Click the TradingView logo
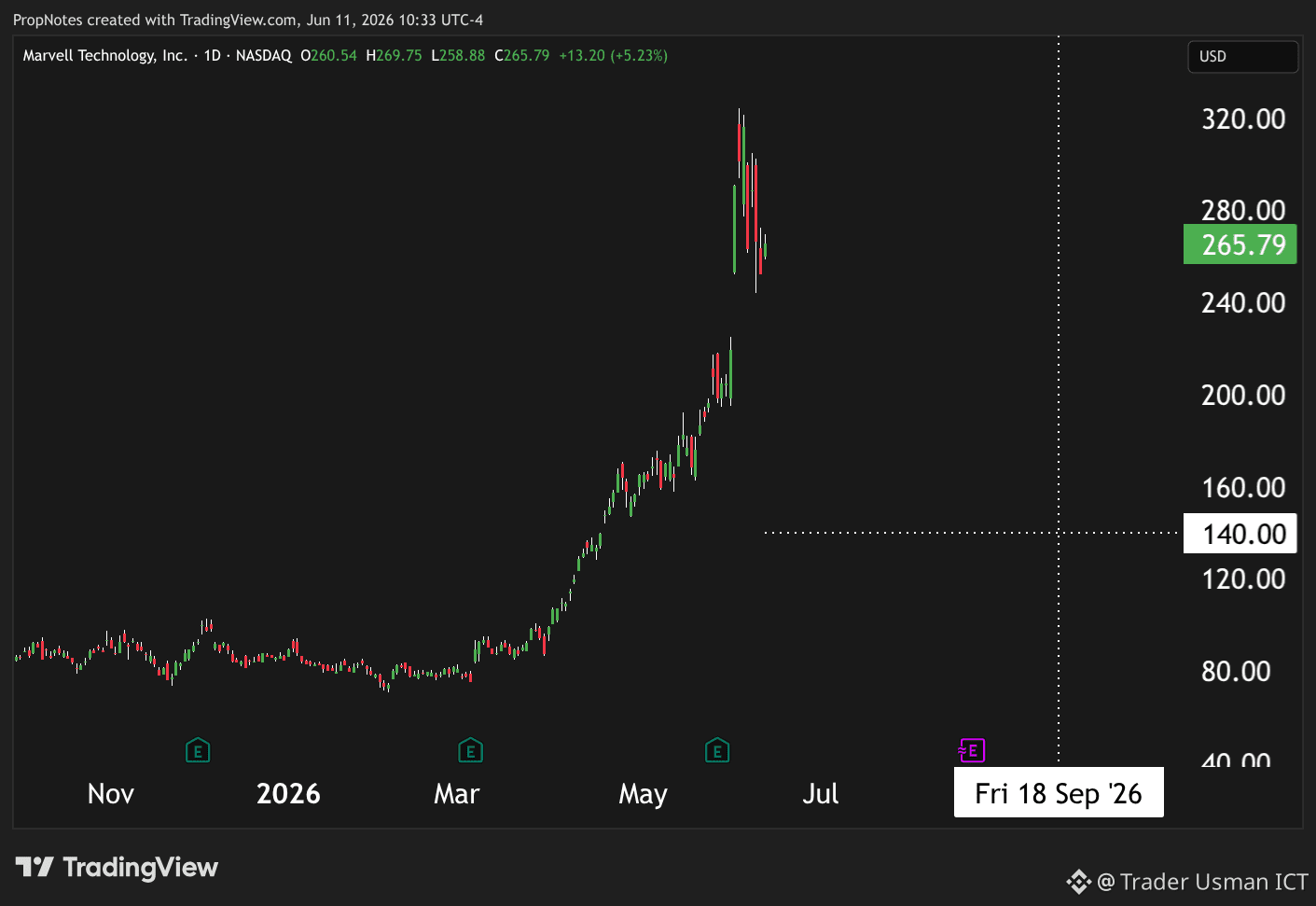The image size is (1316, 906). click(117, 868)
